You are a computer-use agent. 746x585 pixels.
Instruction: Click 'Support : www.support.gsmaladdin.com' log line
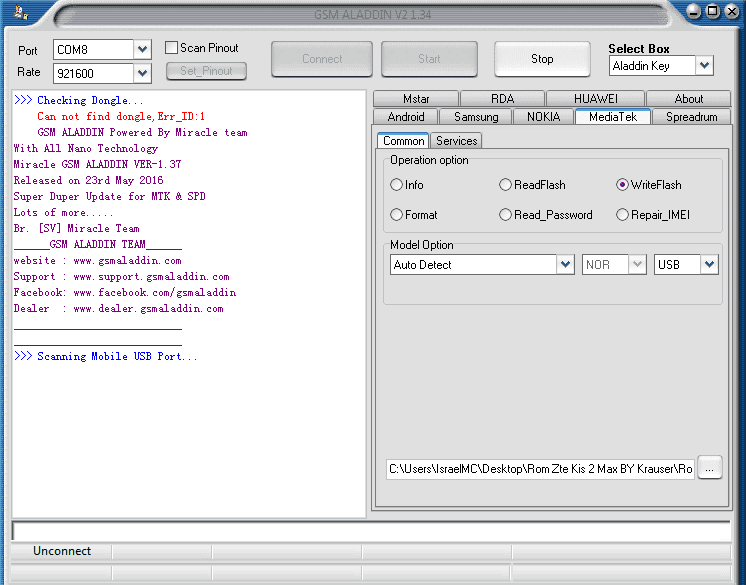[121, 276]
